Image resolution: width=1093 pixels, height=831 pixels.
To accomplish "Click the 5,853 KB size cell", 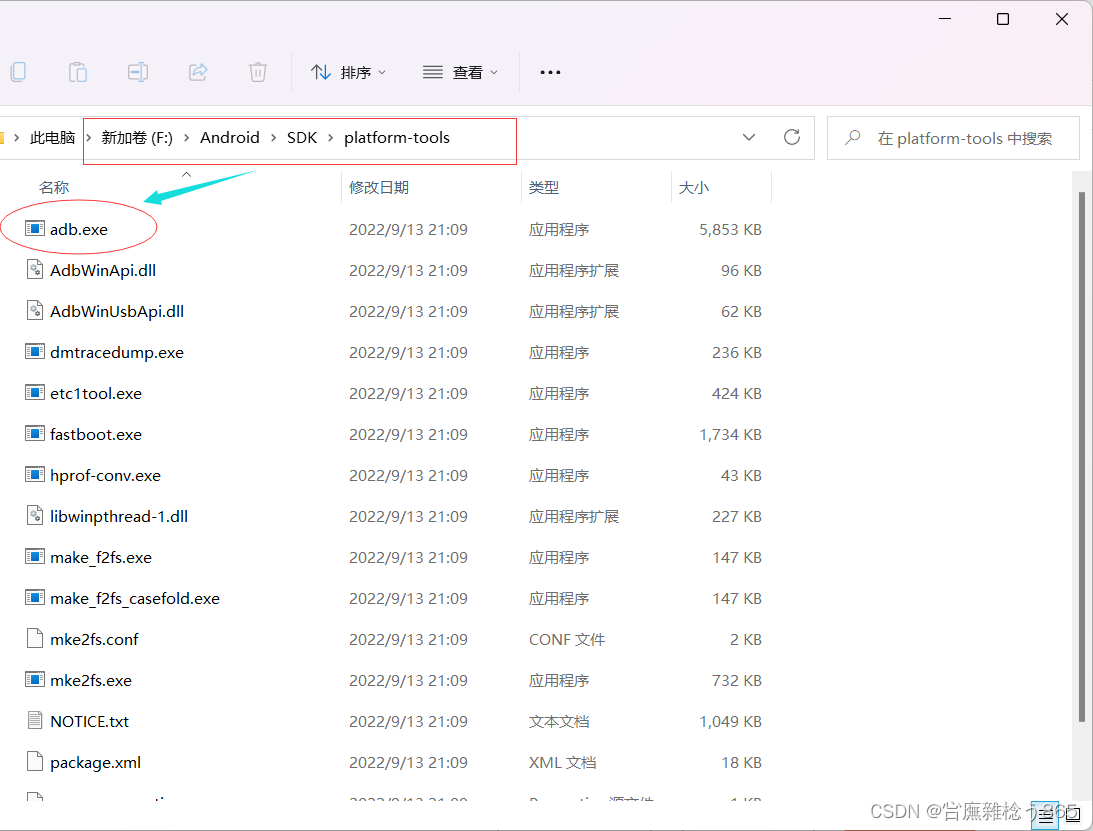I will click(730, 229).
